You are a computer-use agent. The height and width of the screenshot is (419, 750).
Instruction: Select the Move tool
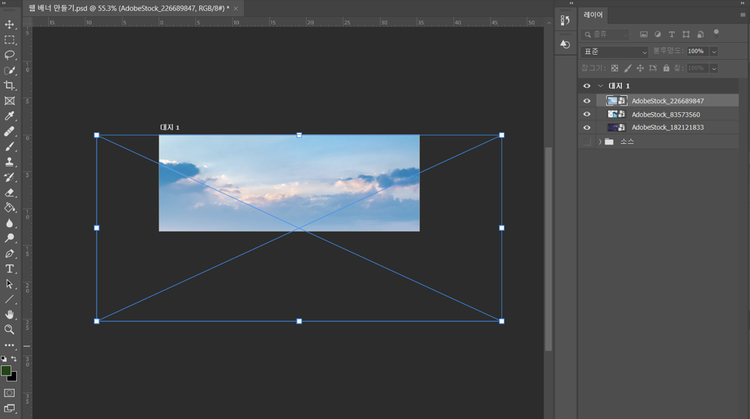coord(10,24)
